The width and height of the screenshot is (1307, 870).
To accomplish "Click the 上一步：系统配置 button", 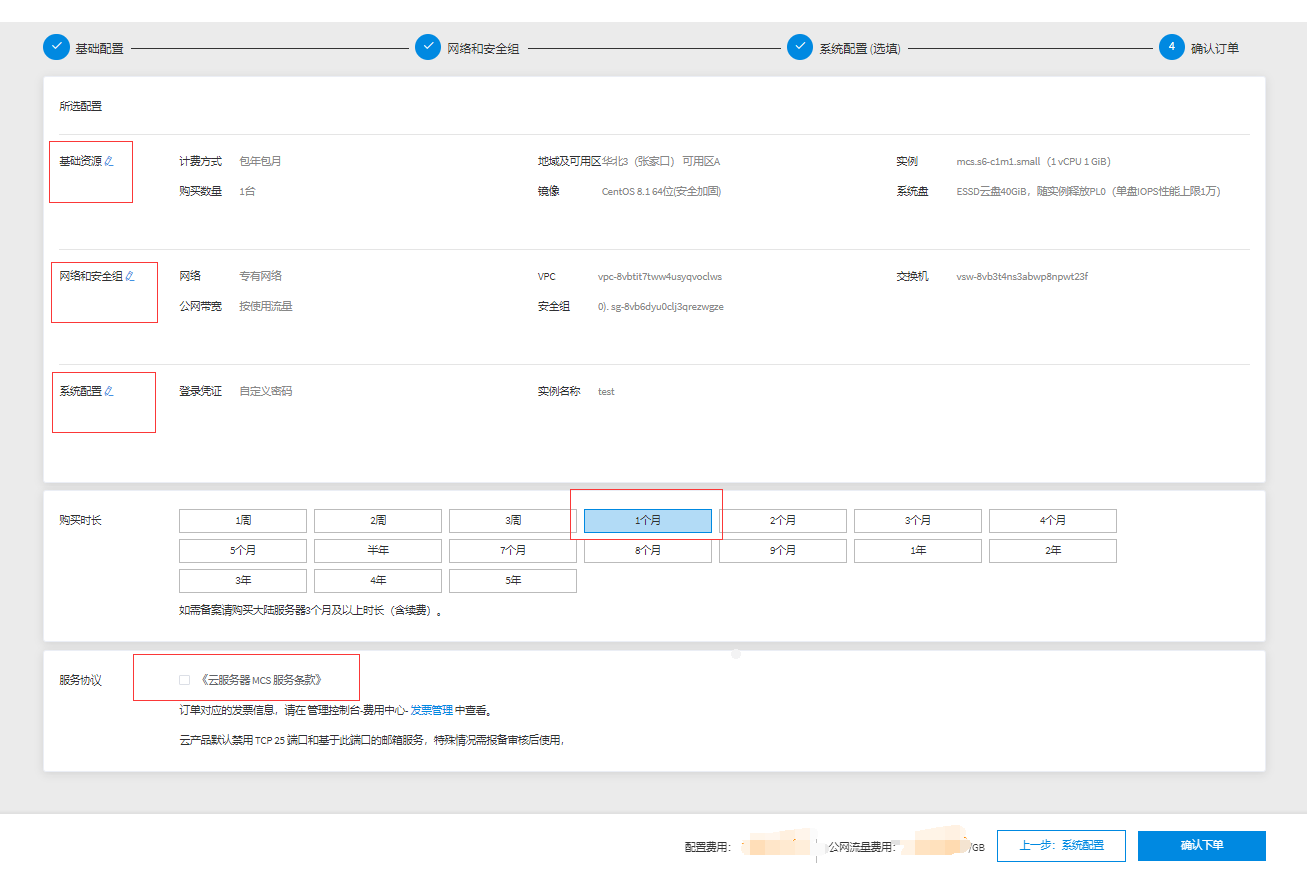I will [x=1061, y=845].
